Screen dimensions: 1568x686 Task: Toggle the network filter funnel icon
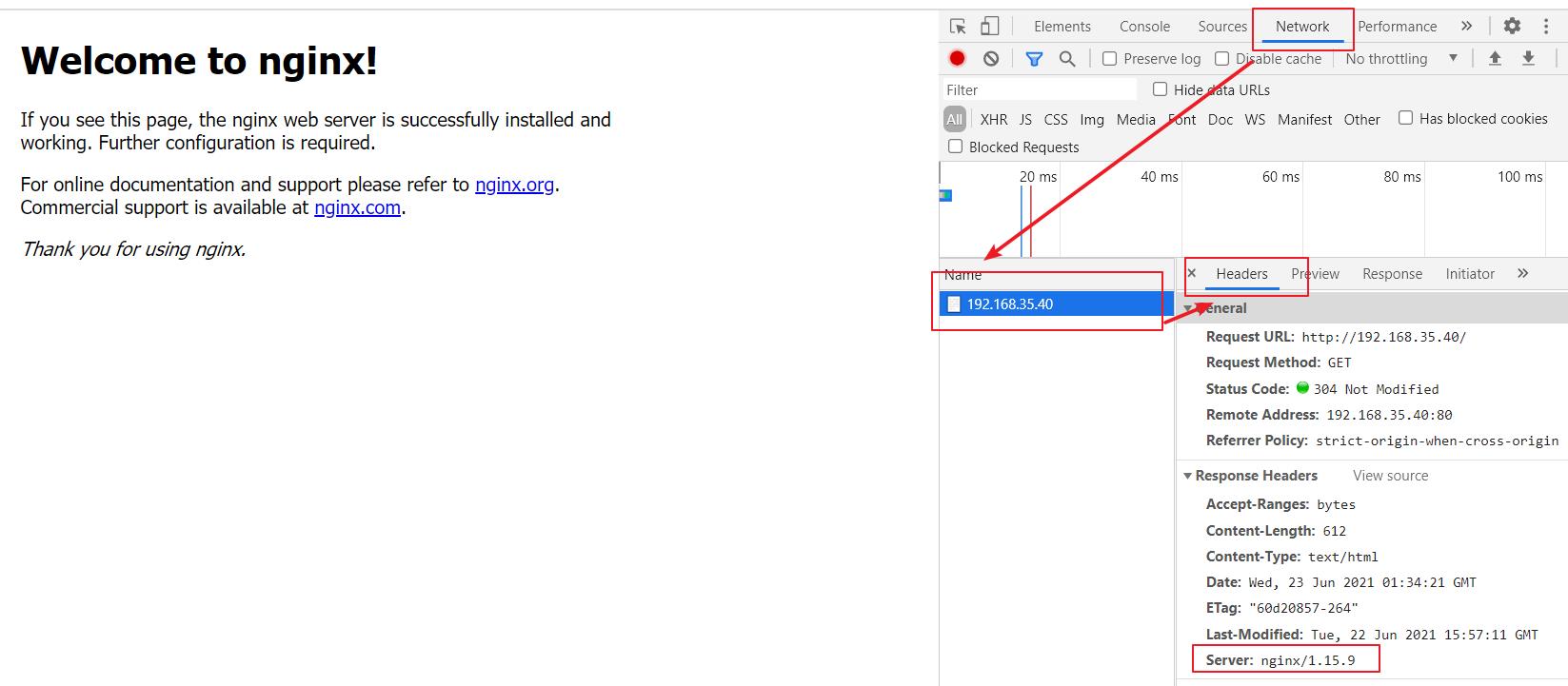pyautogui.click(x=1034, y=59)
